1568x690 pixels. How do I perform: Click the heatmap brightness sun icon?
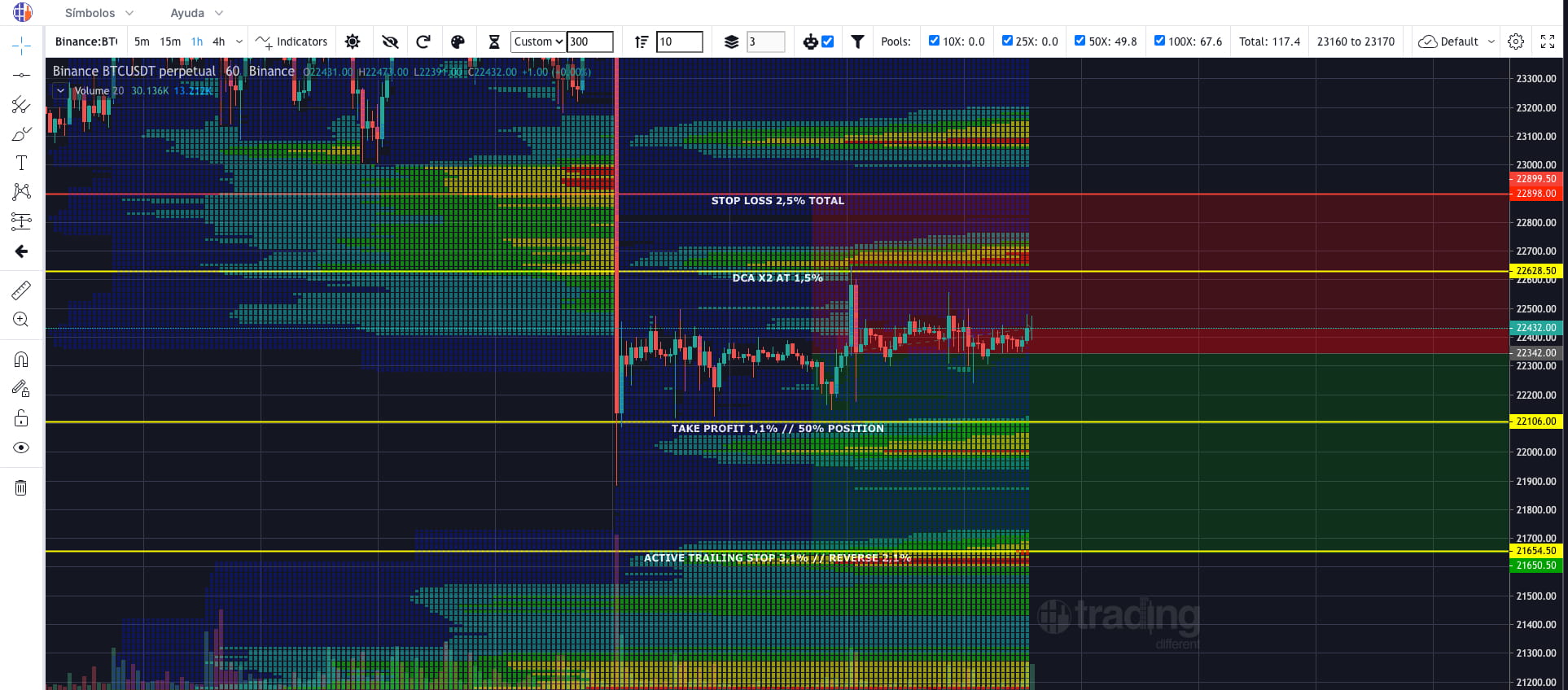[353, 41]
